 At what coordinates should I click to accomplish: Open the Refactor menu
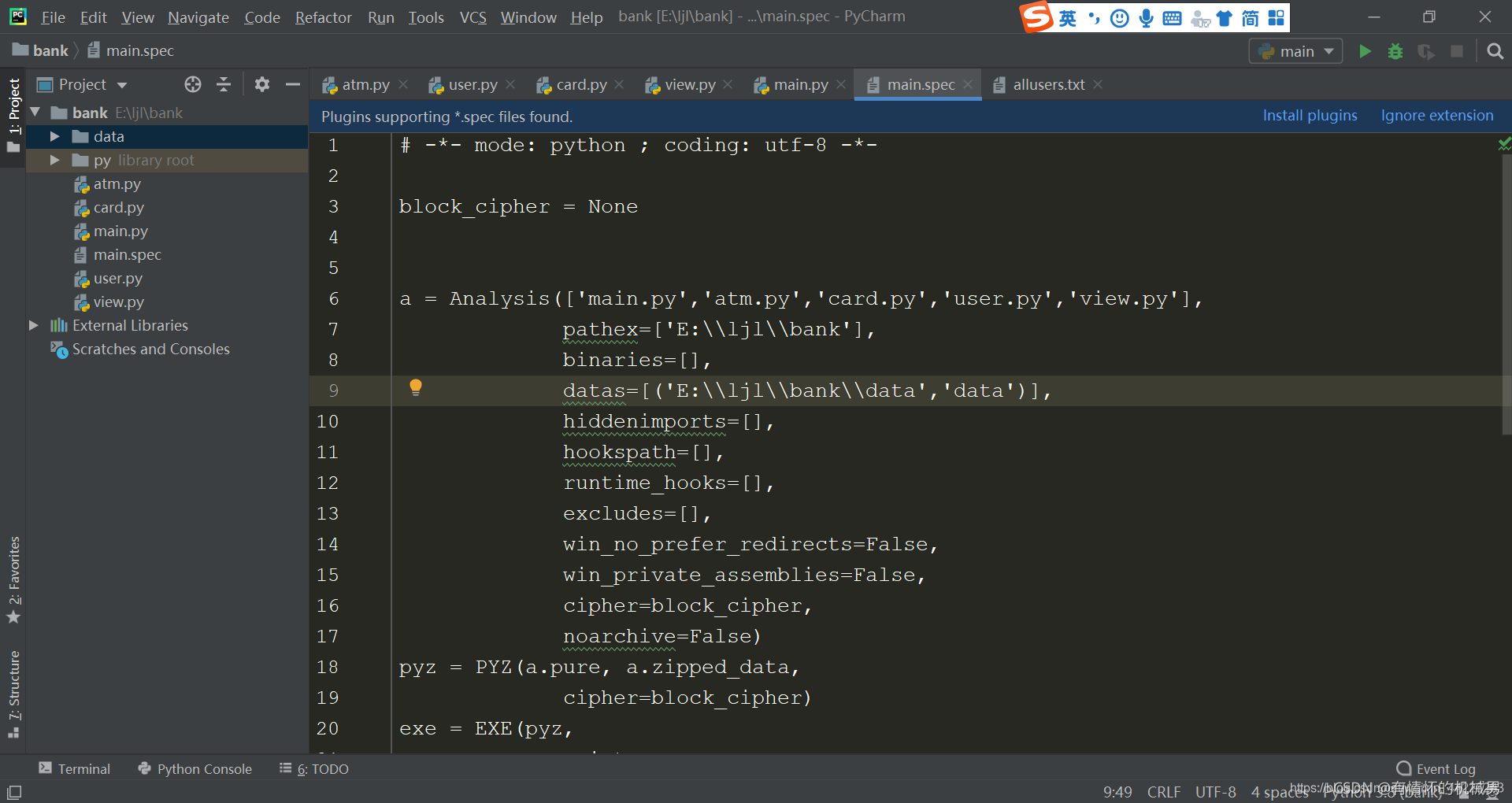pos(323,17)
